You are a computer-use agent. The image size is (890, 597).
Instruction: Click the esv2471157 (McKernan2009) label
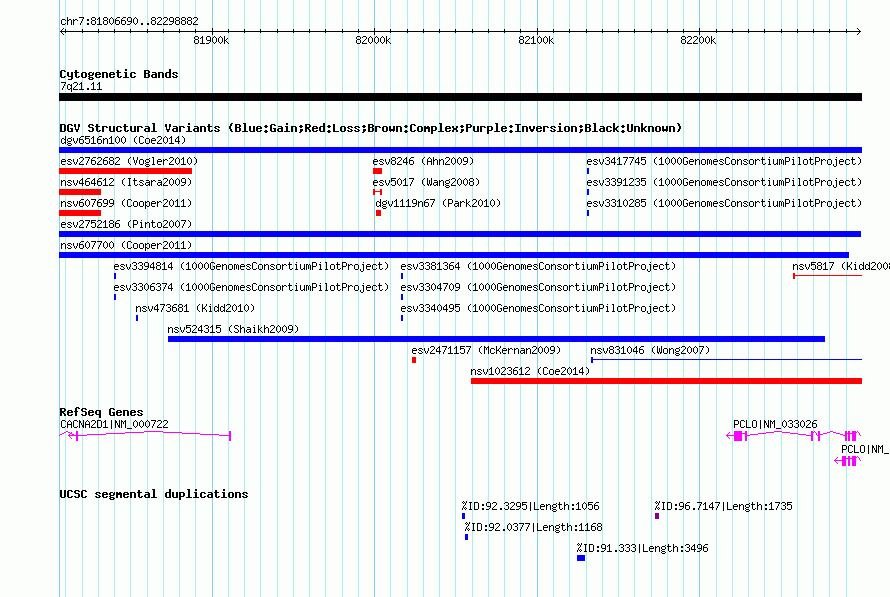coord(486,350)
